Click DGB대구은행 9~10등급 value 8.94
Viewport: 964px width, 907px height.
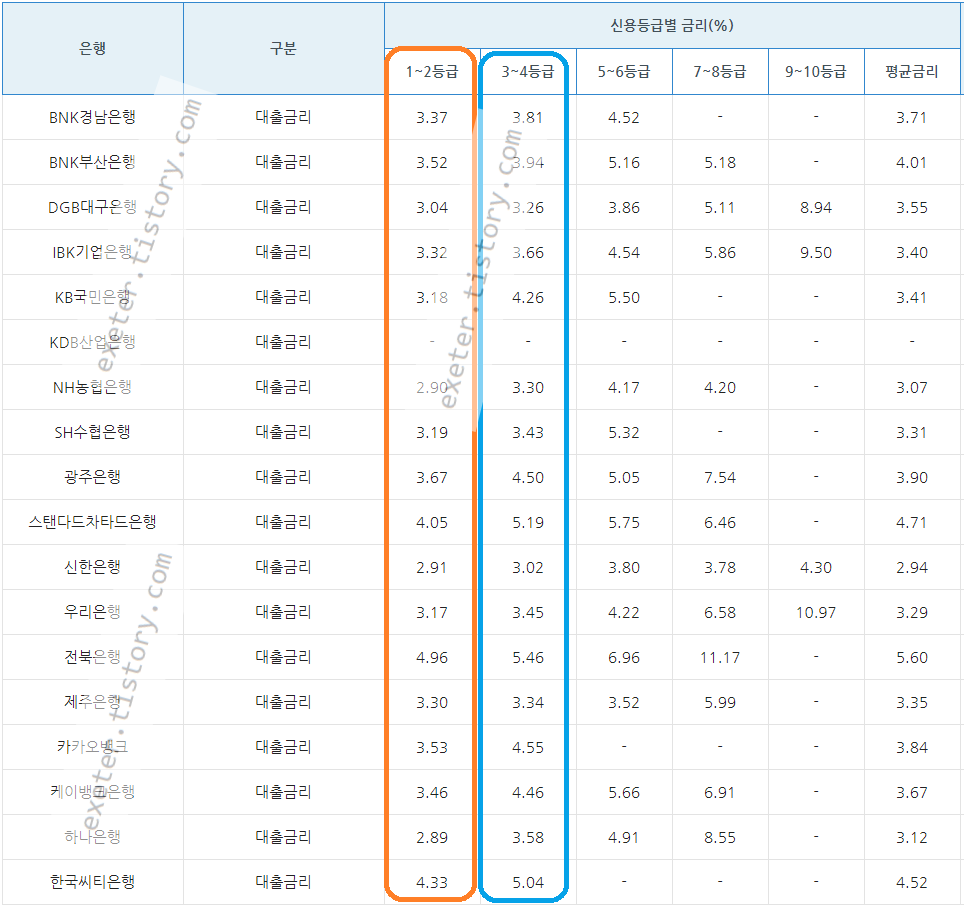click(x=815, y=208)
